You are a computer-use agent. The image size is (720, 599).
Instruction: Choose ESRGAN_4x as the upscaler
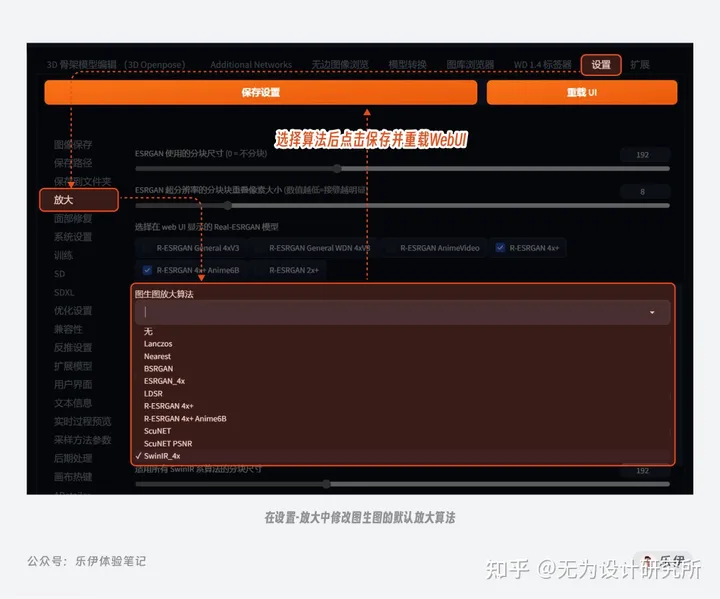tap(164, 381)
